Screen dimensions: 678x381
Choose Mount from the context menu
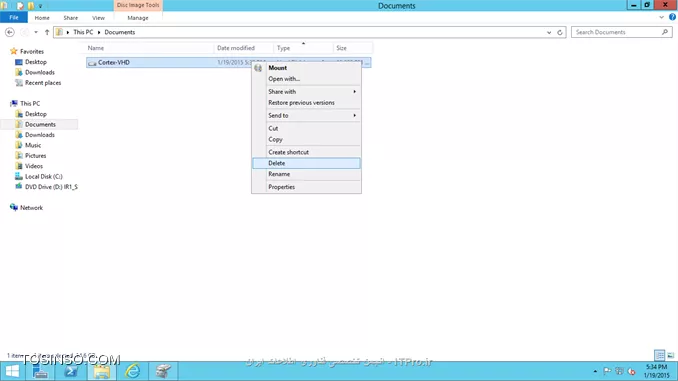click(306, 68)
